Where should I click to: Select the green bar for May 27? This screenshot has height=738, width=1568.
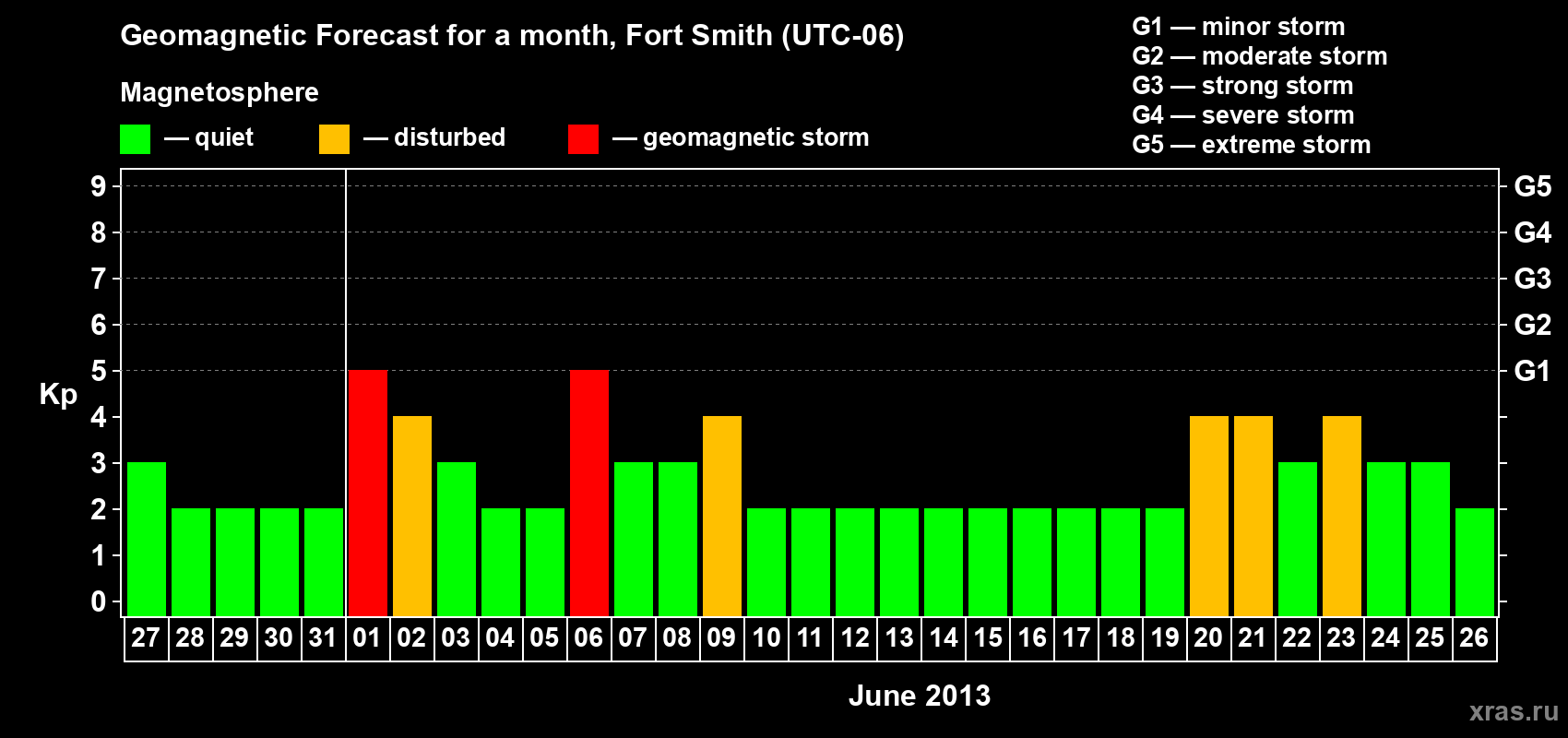coord(147,539)
